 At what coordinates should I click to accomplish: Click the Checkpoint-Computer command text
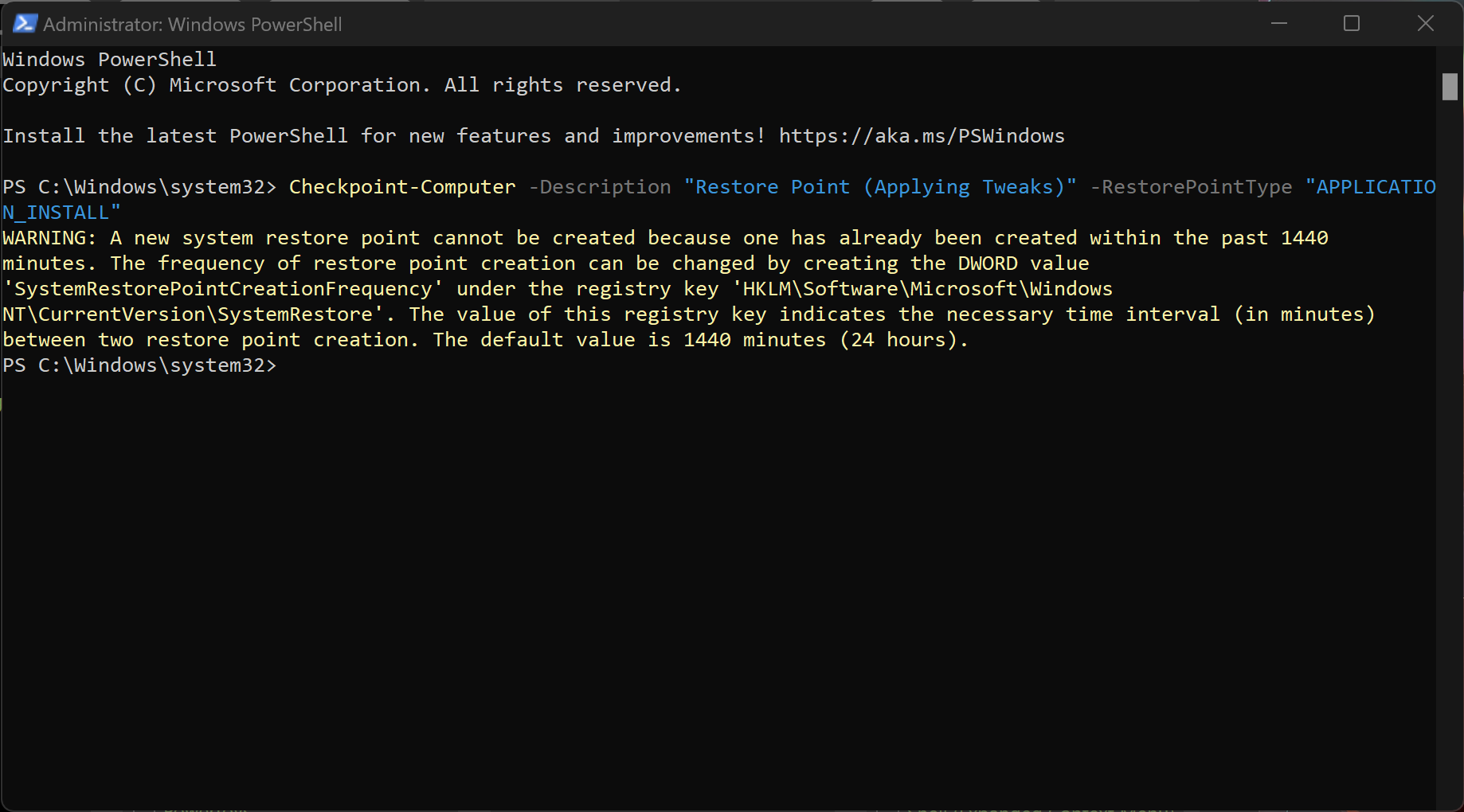click(x=401, y=186)
